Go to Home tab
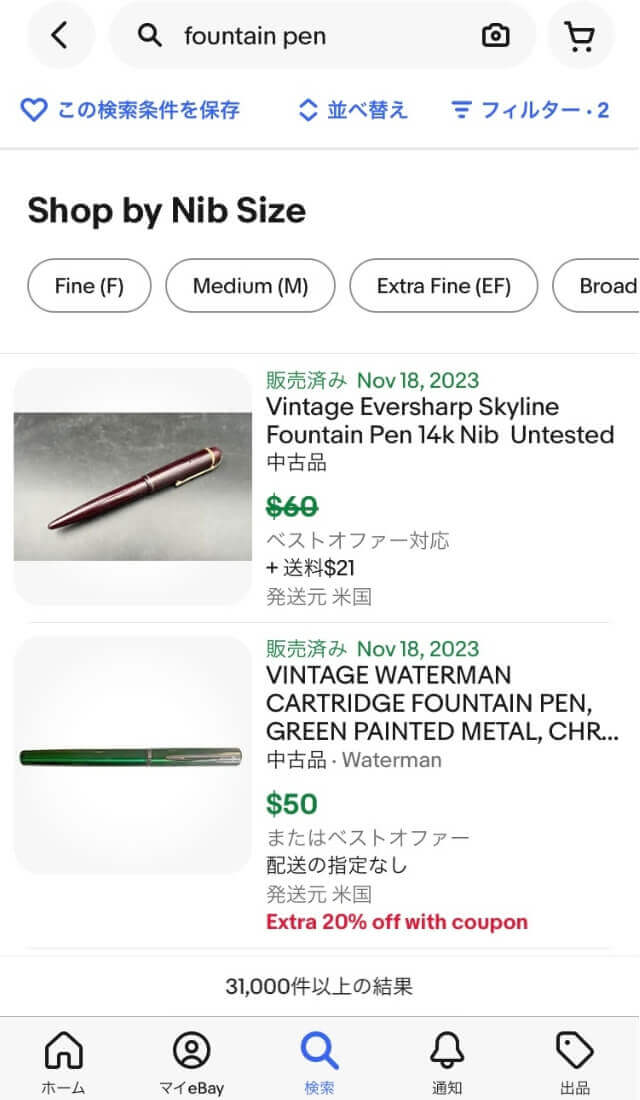 [x=63, y=1062]
